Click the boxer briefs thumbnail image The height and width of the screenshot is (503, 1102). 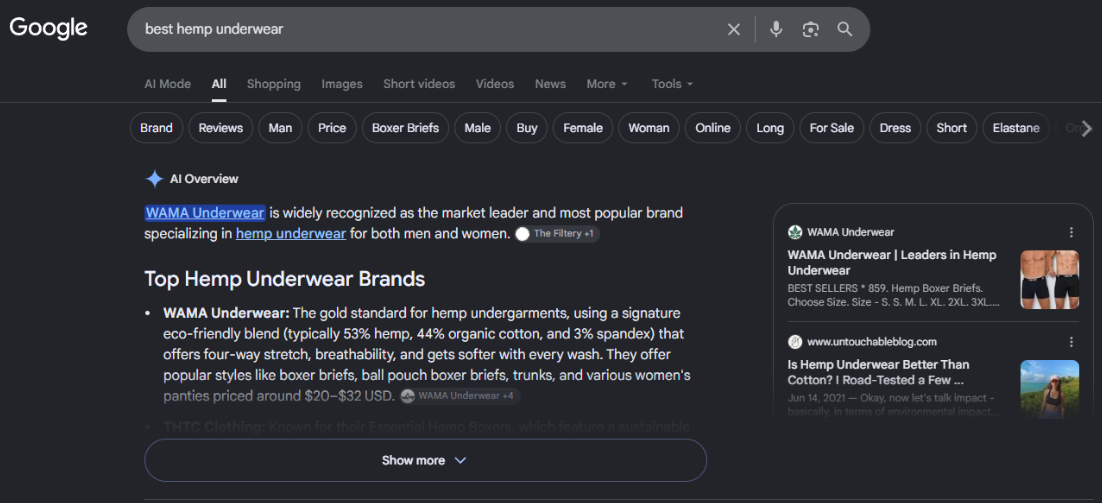pyautogui.click(x=1049, y=280)
